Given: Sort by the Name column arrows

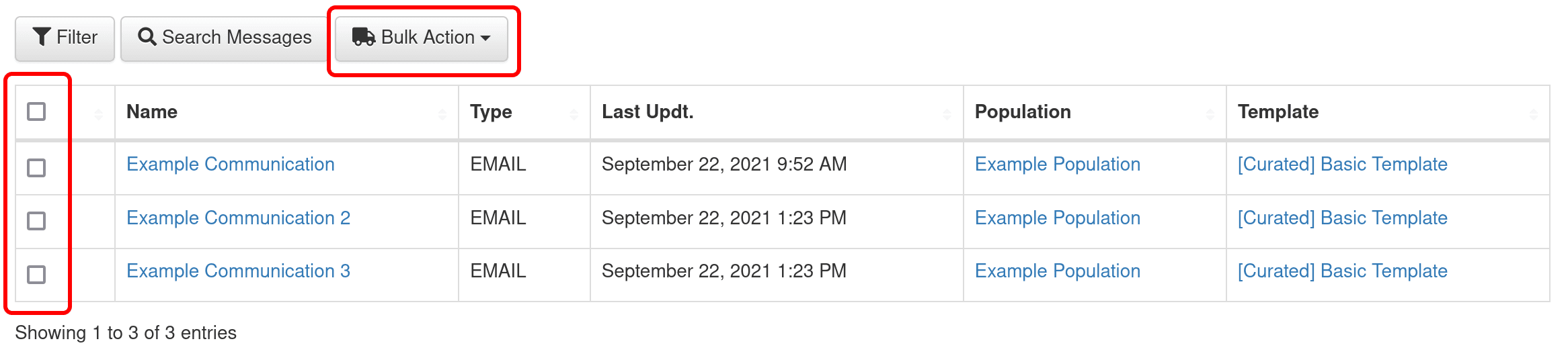Looking at the screenshot, I should pyautogui.click(x=442, y=114).
